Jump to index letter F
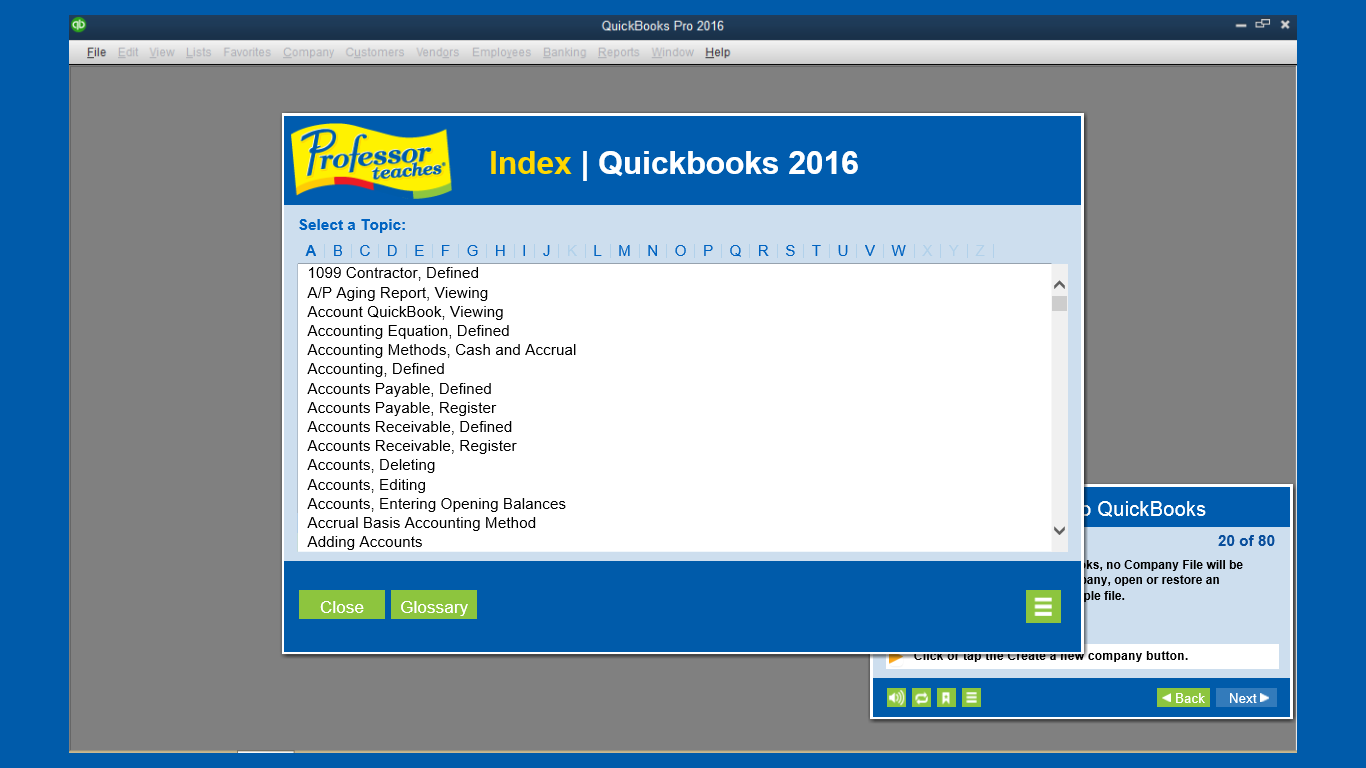 445,251
